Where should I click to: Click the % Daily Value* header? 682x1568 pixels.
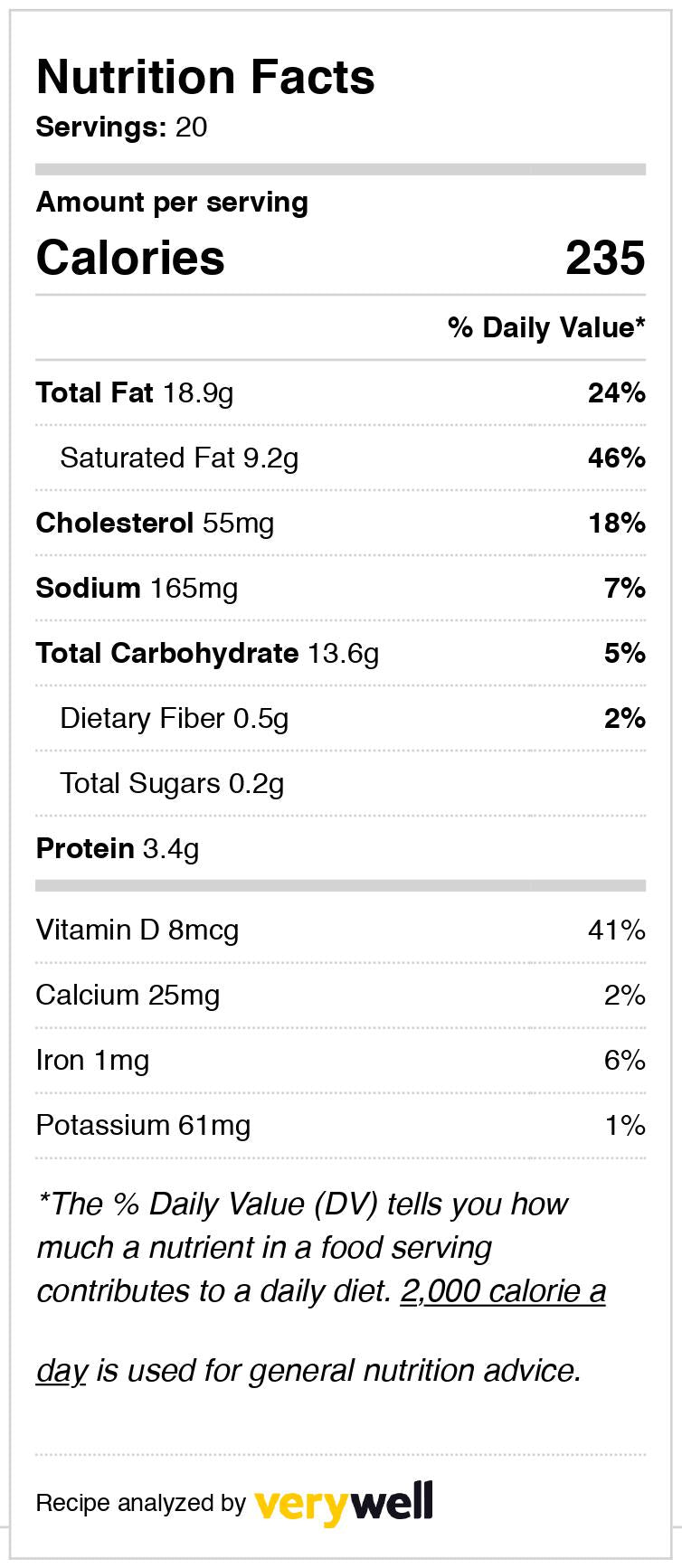(x=546, y=327)
